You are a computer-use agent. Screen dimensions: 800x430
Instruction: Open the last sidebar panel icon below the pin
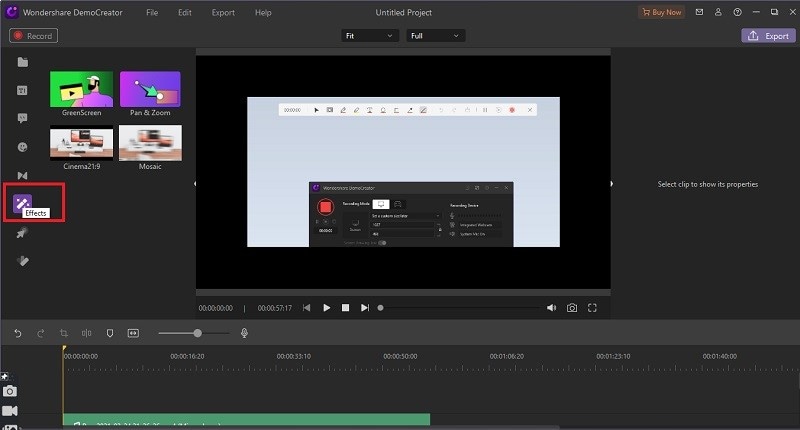(22, 261)
